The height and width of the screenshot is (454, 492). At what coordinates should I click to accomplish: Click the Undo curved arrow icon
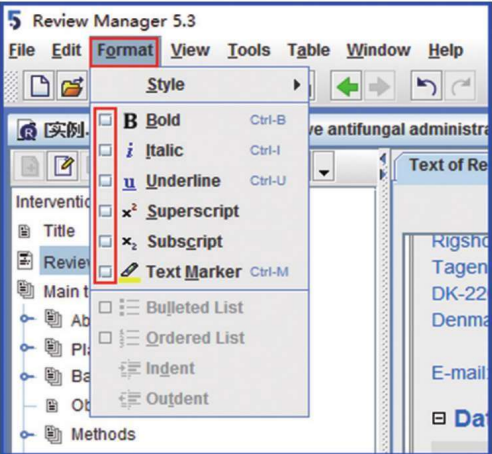tap(426, 86)
